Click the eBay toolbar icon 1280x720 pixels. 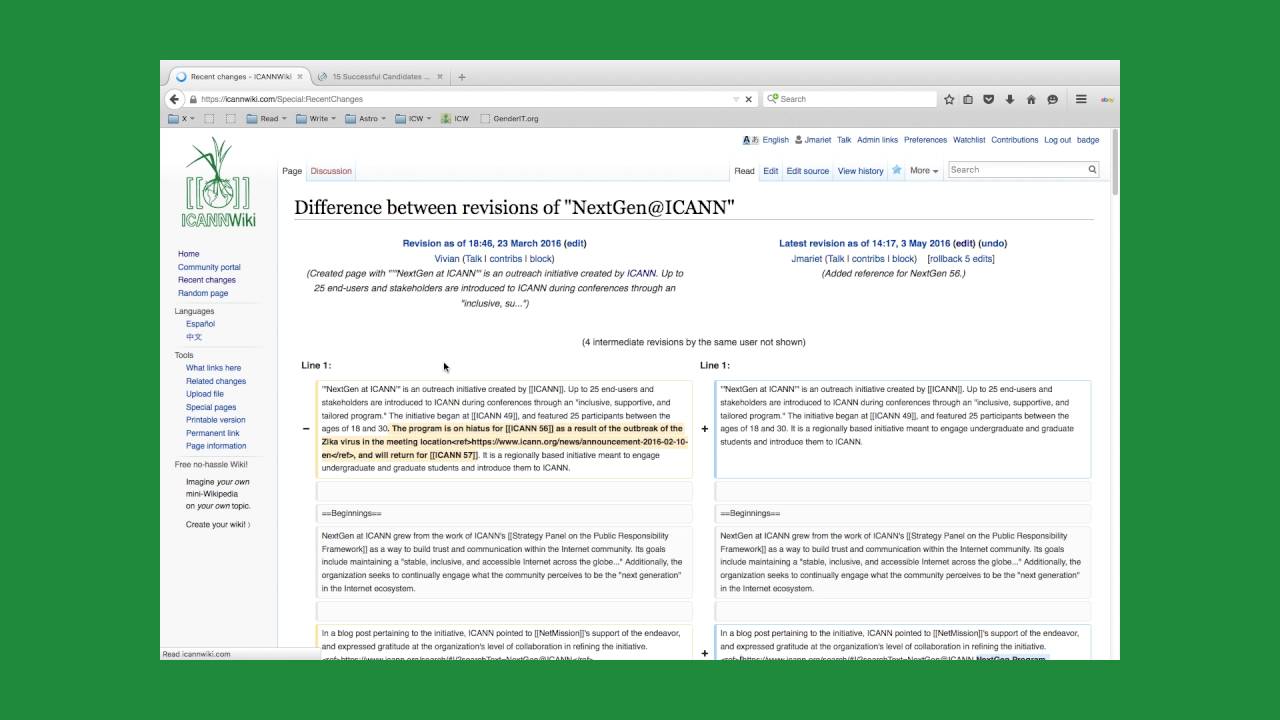tap(1107, 99)
